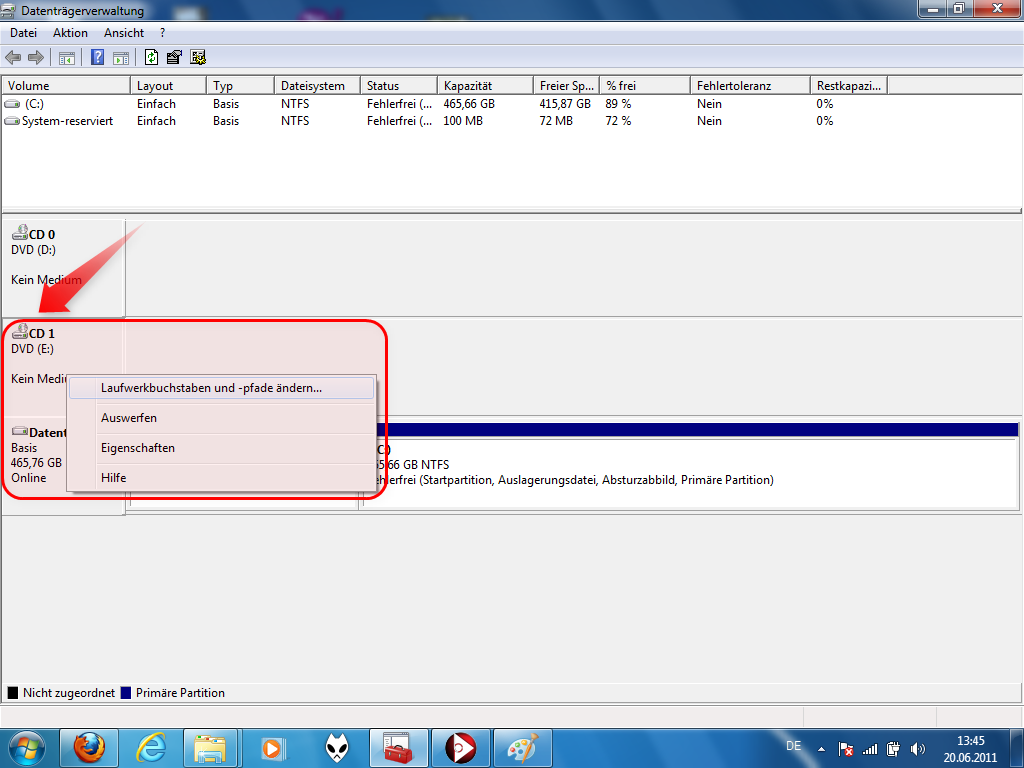Launch Paint from the taskbar

pos(522,747)
